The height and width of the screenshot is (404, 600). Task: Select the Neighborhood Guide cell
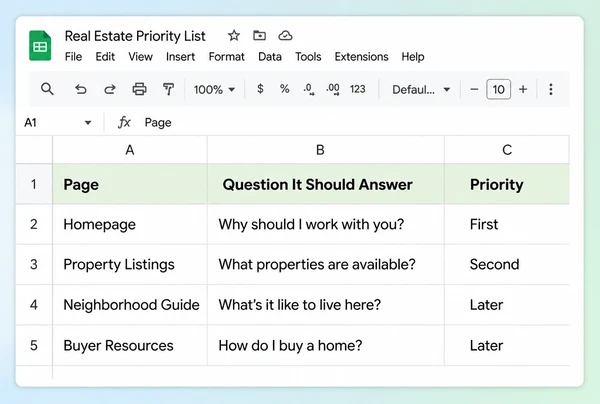[x=130, y=305]
